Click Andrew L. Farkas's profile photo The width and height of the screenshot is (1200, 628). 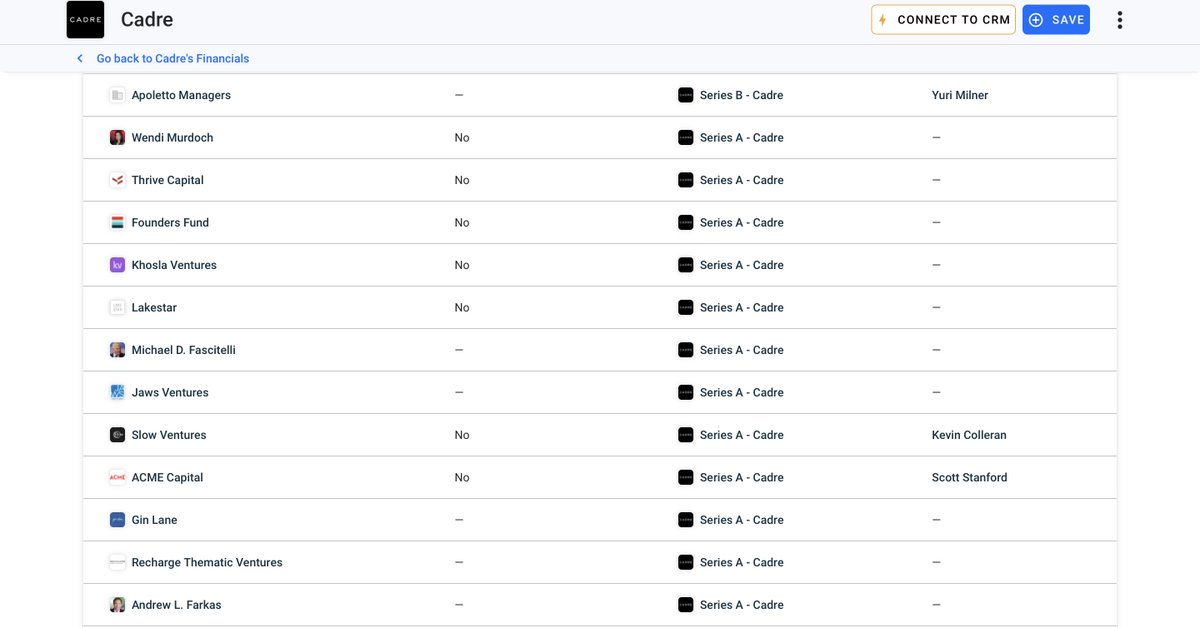pyautogui.click(x=117, y=605)
